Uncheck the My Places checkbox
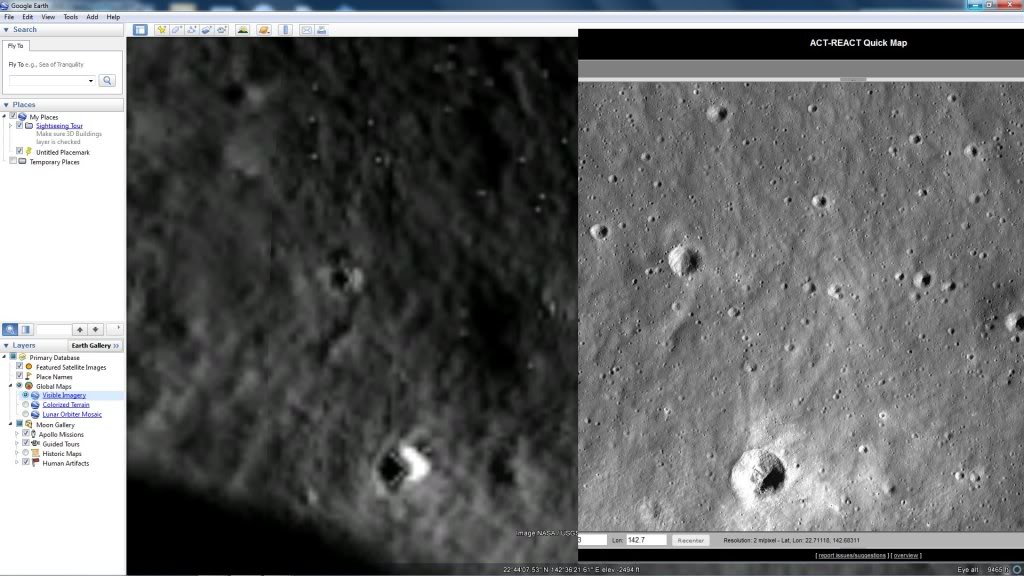Viewport: 1024px width, 576px height. pos(12,116)
